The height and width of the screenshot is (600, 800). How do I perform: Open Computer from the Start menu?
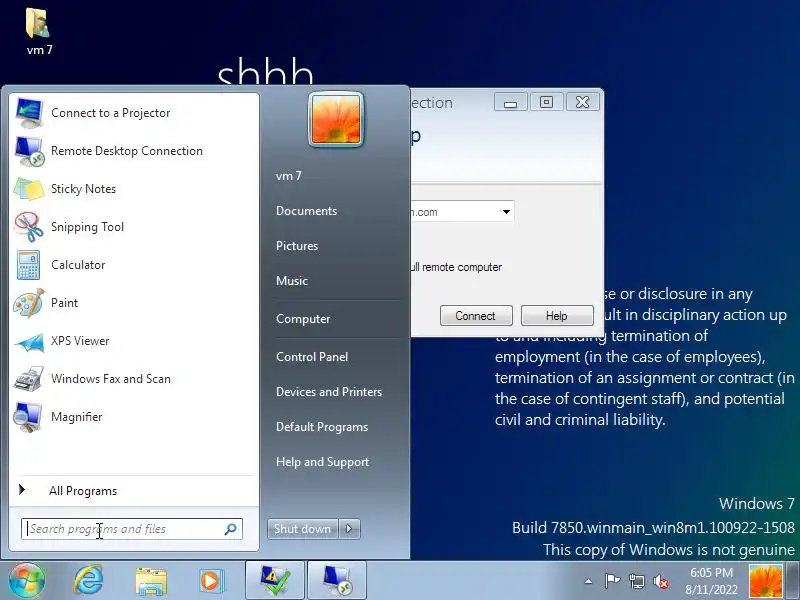click(303, 319)
